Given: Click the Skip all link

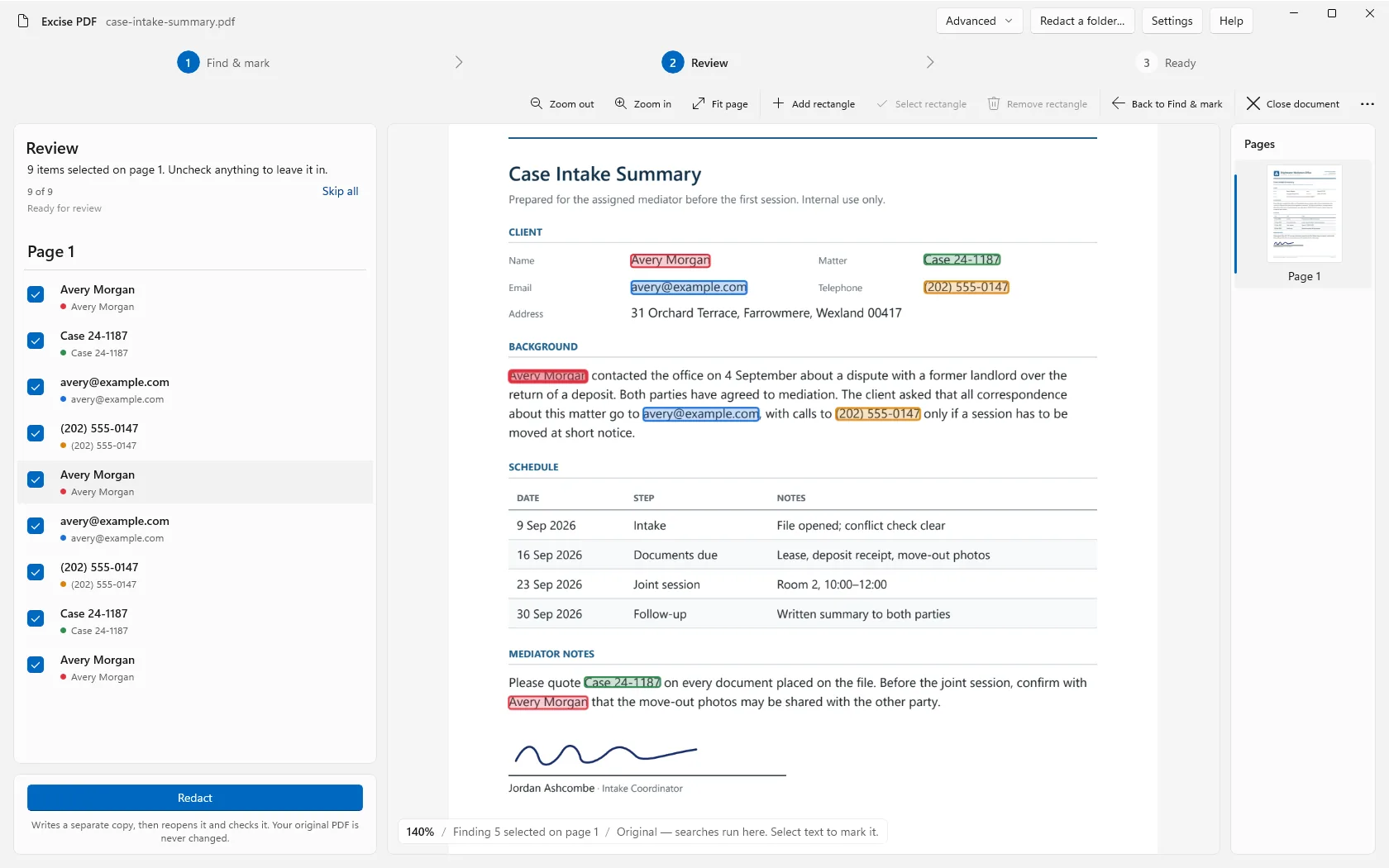Looking at the screenshot, I should point(340,191).
